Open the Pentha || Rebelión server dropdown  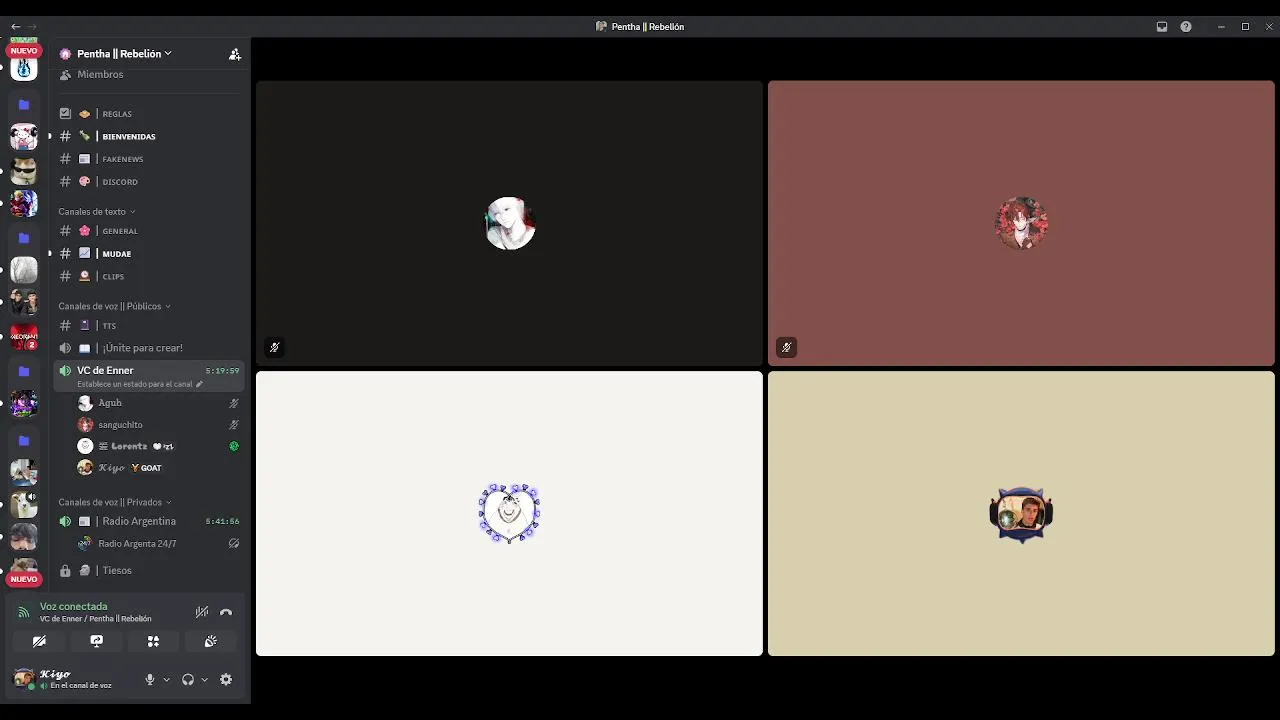tap(124, 54)
